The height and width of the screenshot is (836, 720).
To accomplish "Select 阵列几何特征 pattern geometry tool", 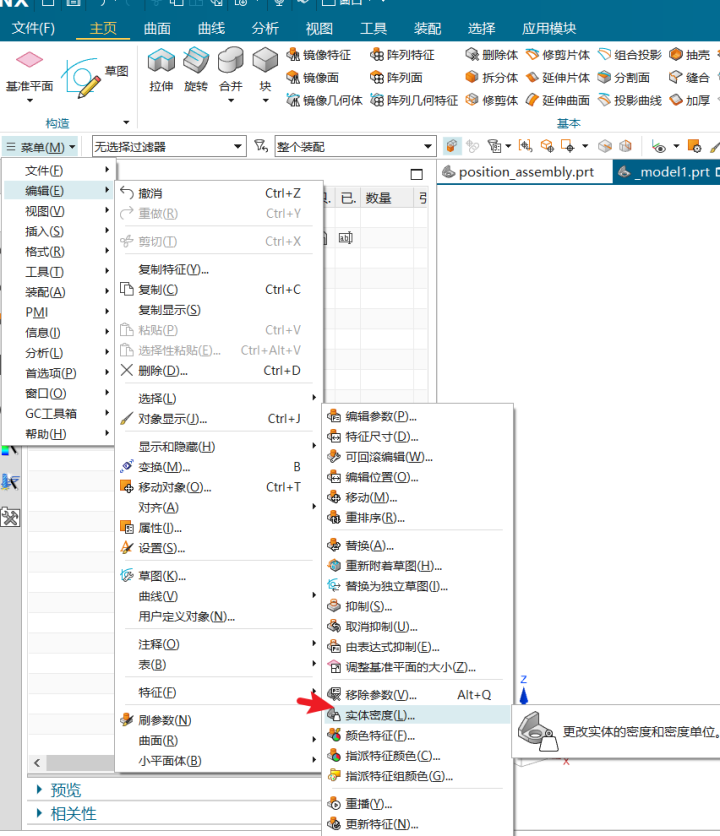I will pyautogui.click(x=414, y=100).
